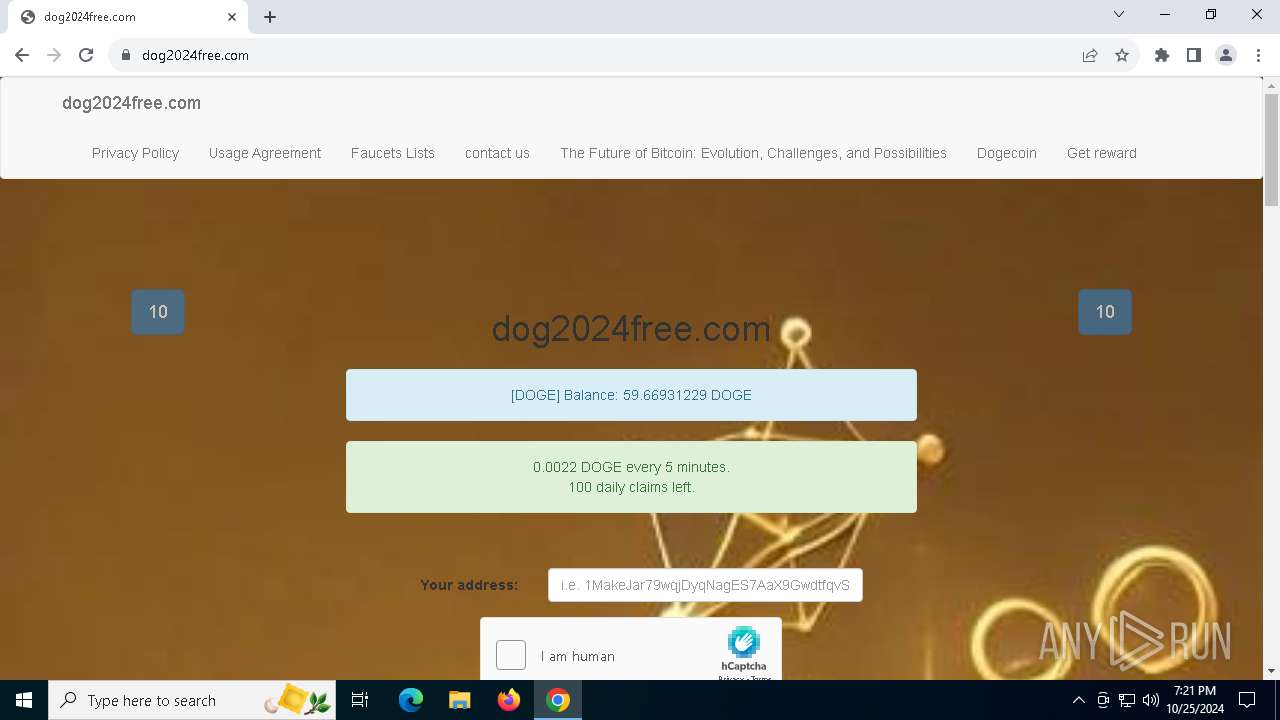Click the volume speaker tray icon
The width and height of the screenshot is (1280, 720).
[x=1151, y=700]
